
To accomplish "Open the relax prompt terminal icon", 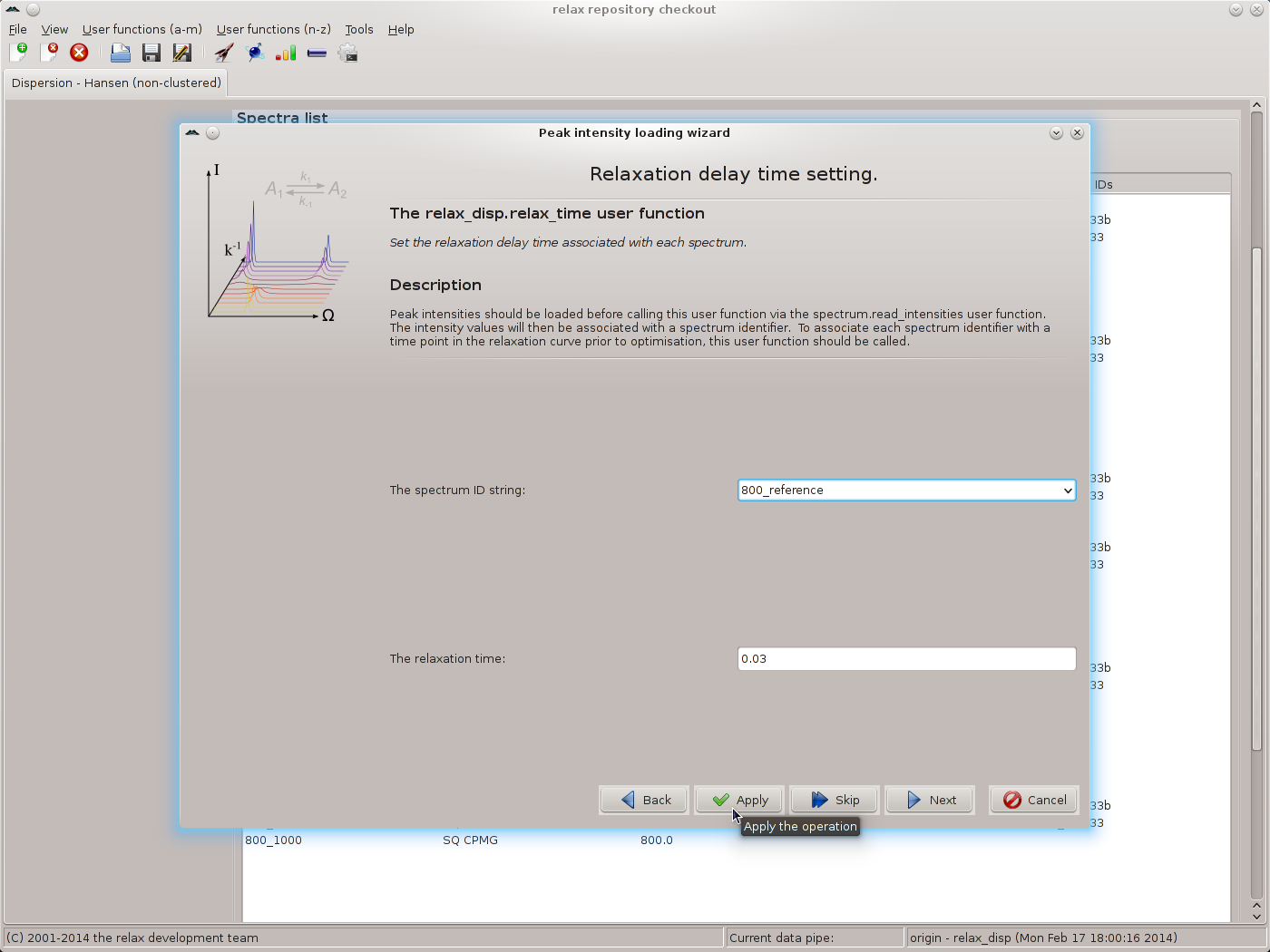I will [347, 53].
